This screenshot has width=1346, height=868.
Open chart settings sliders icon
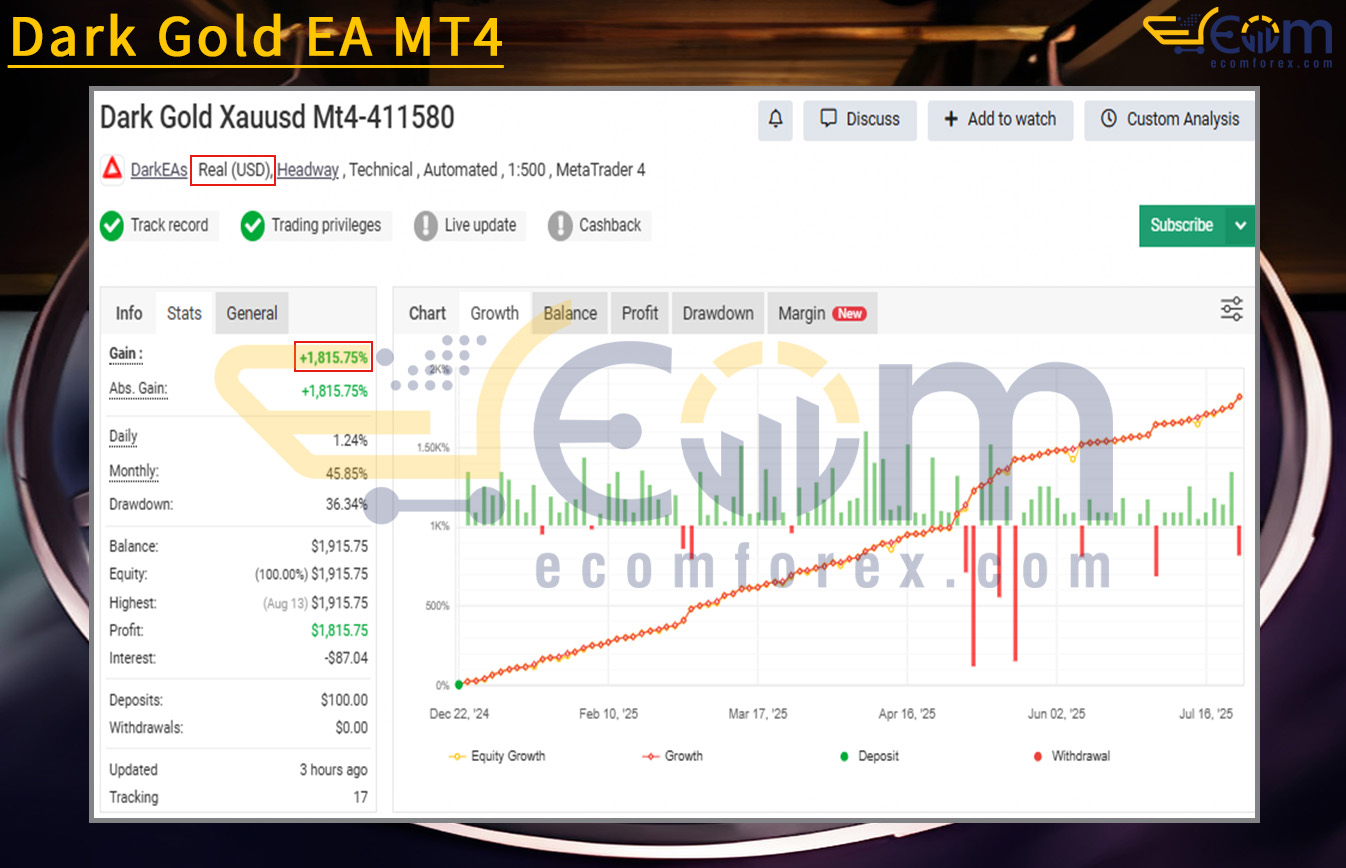click(1232, 309)
